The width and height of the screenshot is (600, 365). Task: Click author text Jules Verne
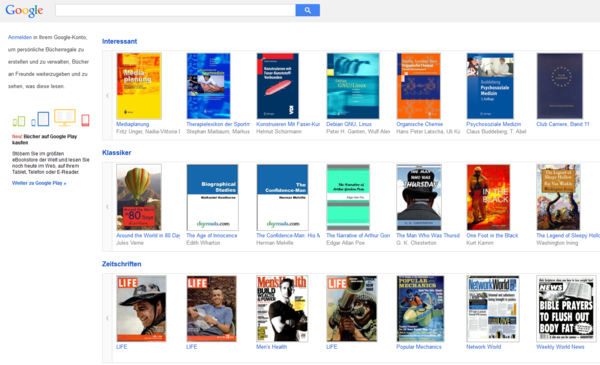tap(130, 243)
